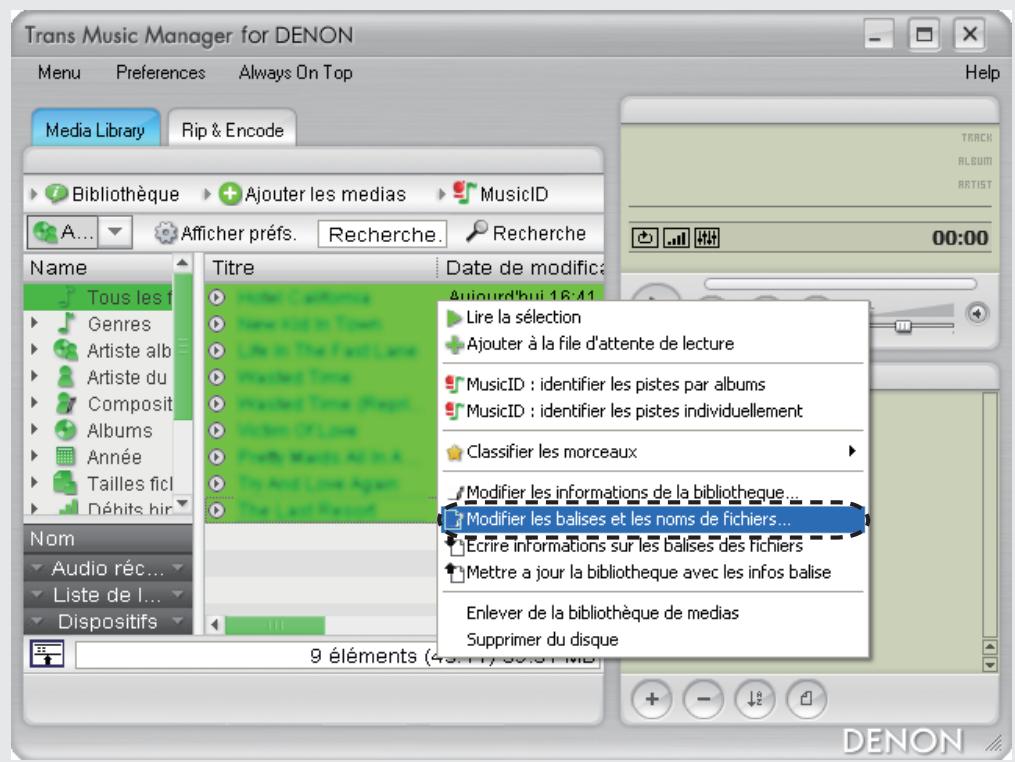The height and width of the screenshot is (762, 1015).
Task: Click the Titre column header
Action: point(320,267)
